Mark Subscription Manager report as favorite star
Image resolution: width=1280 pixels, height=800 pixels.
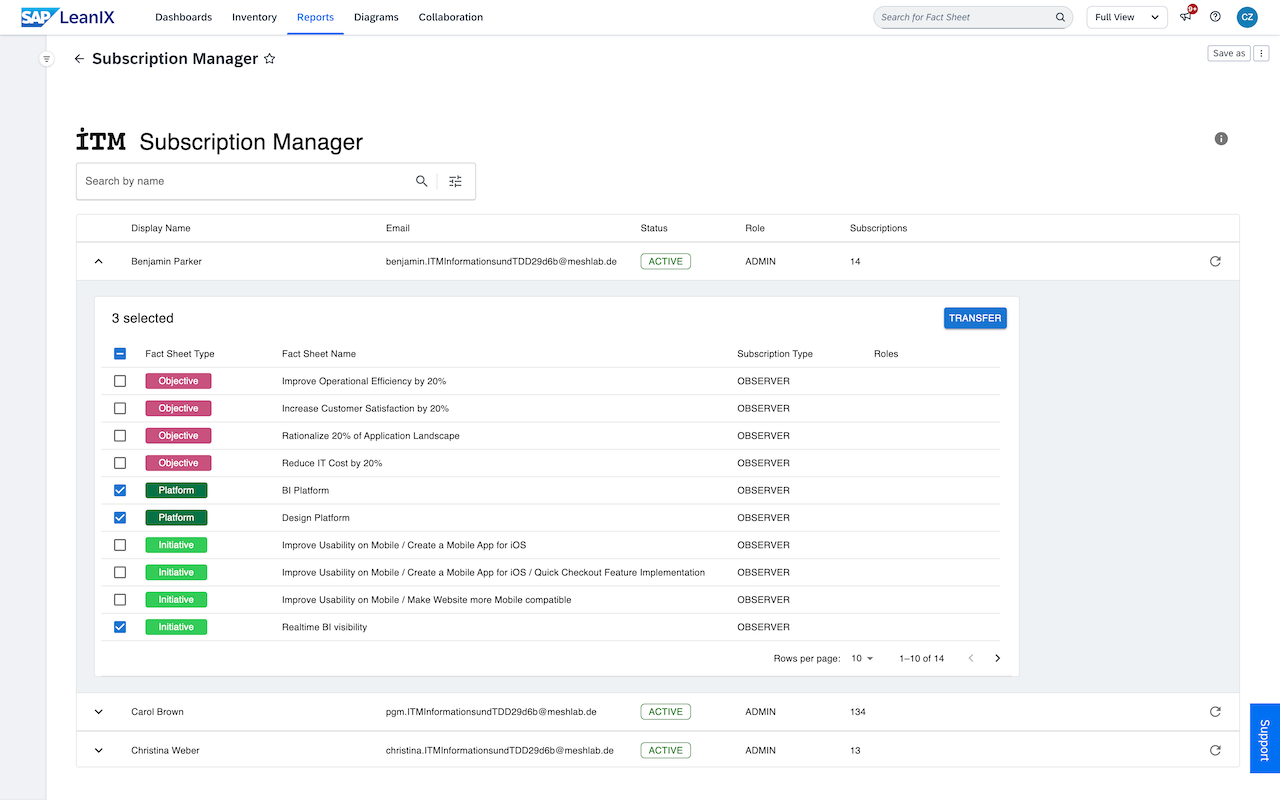tap(269, 59)
